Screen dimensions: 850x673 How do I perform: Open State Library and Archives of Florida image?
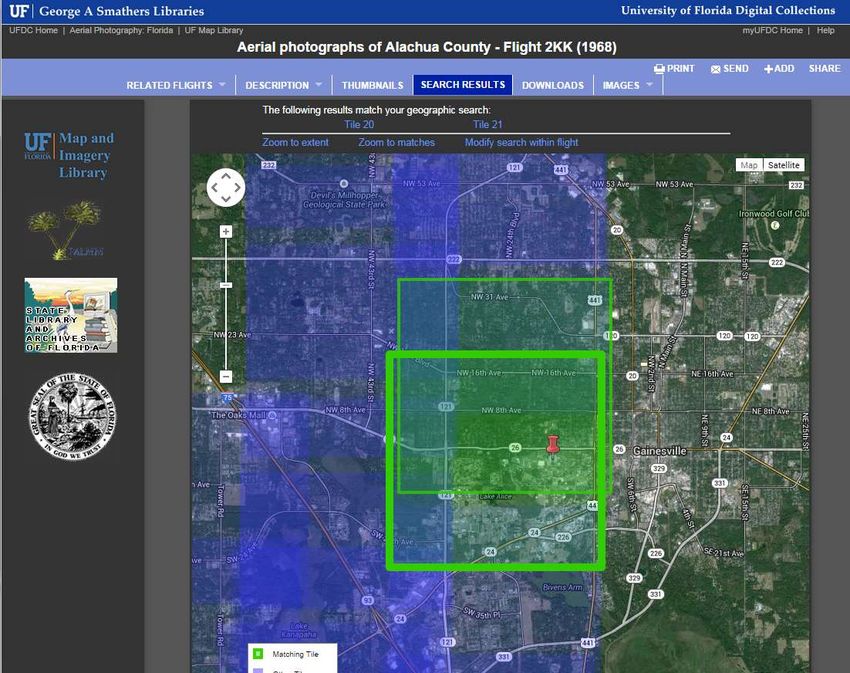pyautogui.click(x=70, y=315)
